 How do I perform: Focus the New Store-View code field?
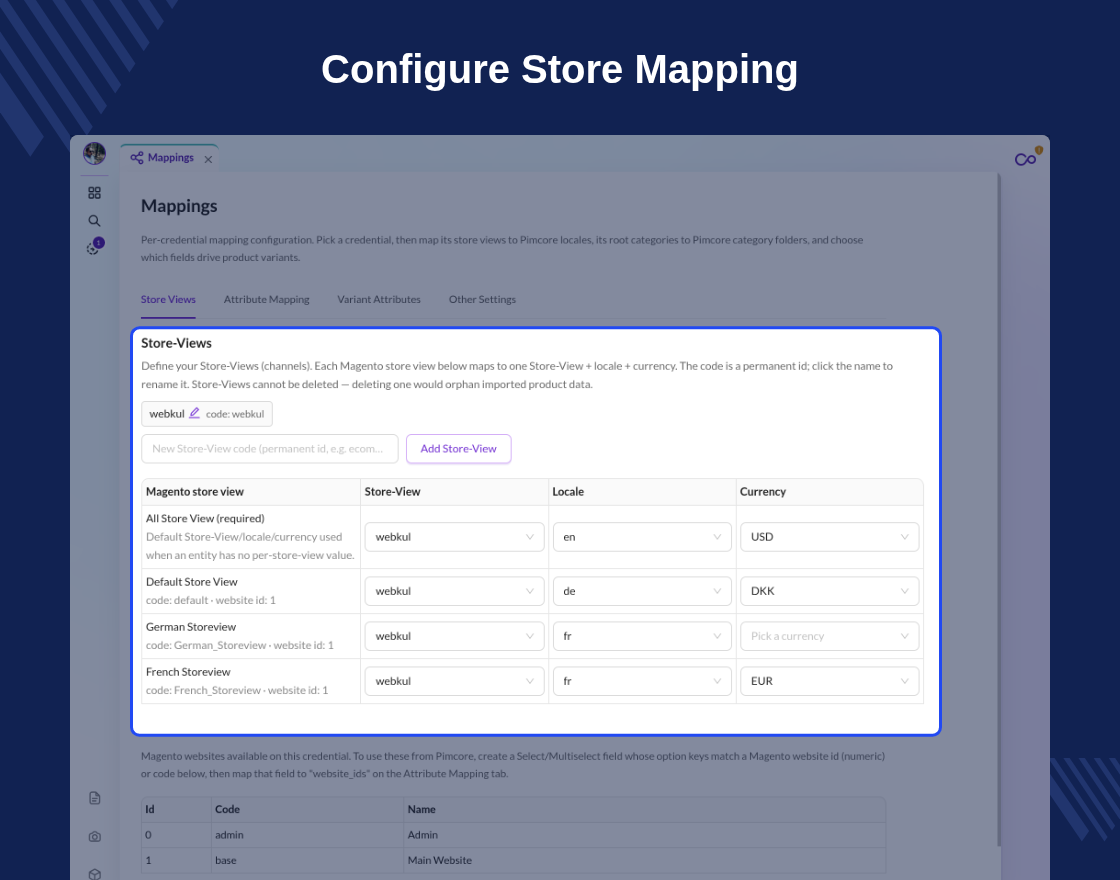270,449
